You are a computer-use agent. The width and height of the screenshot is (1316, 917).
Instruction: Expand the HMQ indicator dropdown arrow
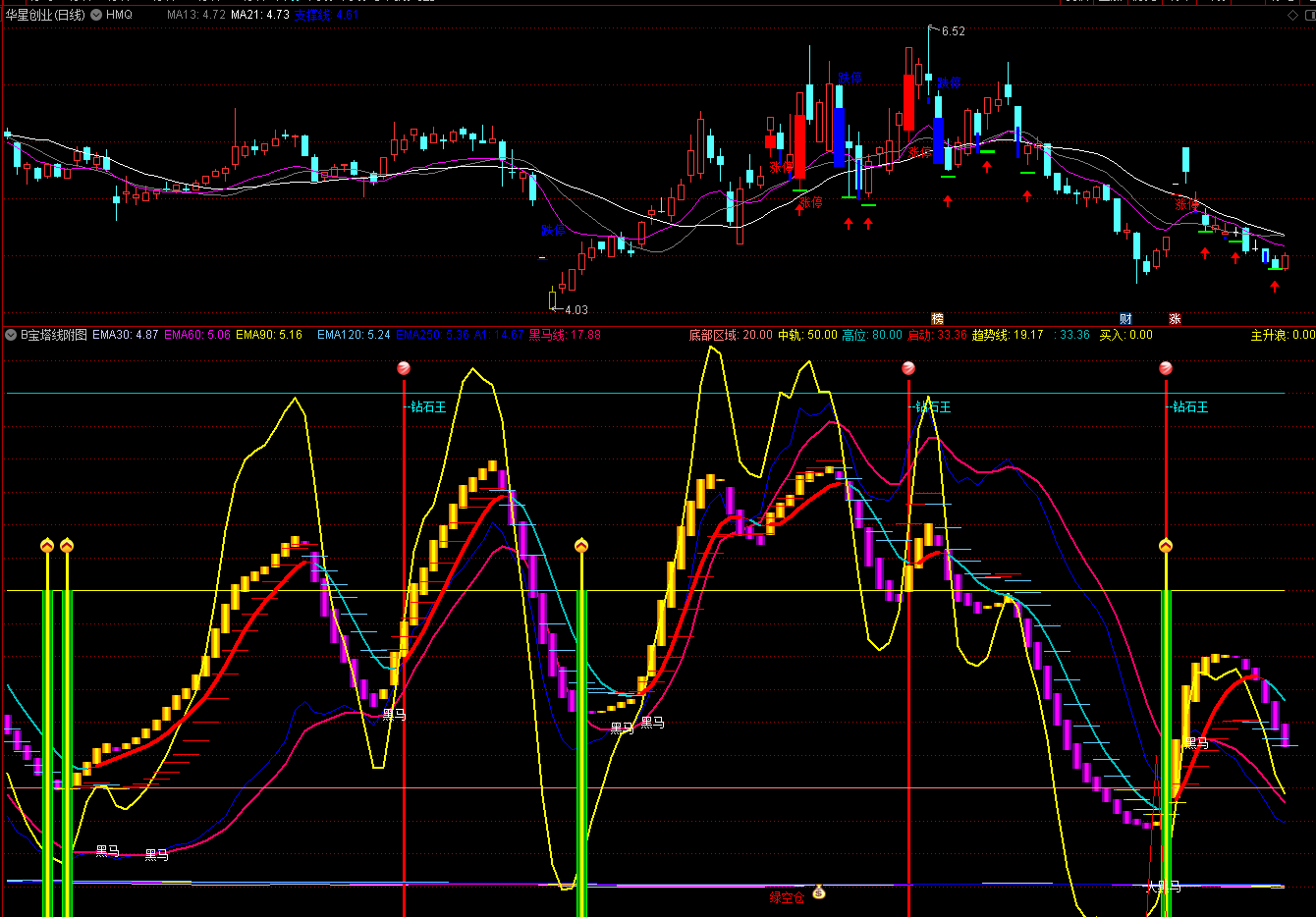coord(96,15)
